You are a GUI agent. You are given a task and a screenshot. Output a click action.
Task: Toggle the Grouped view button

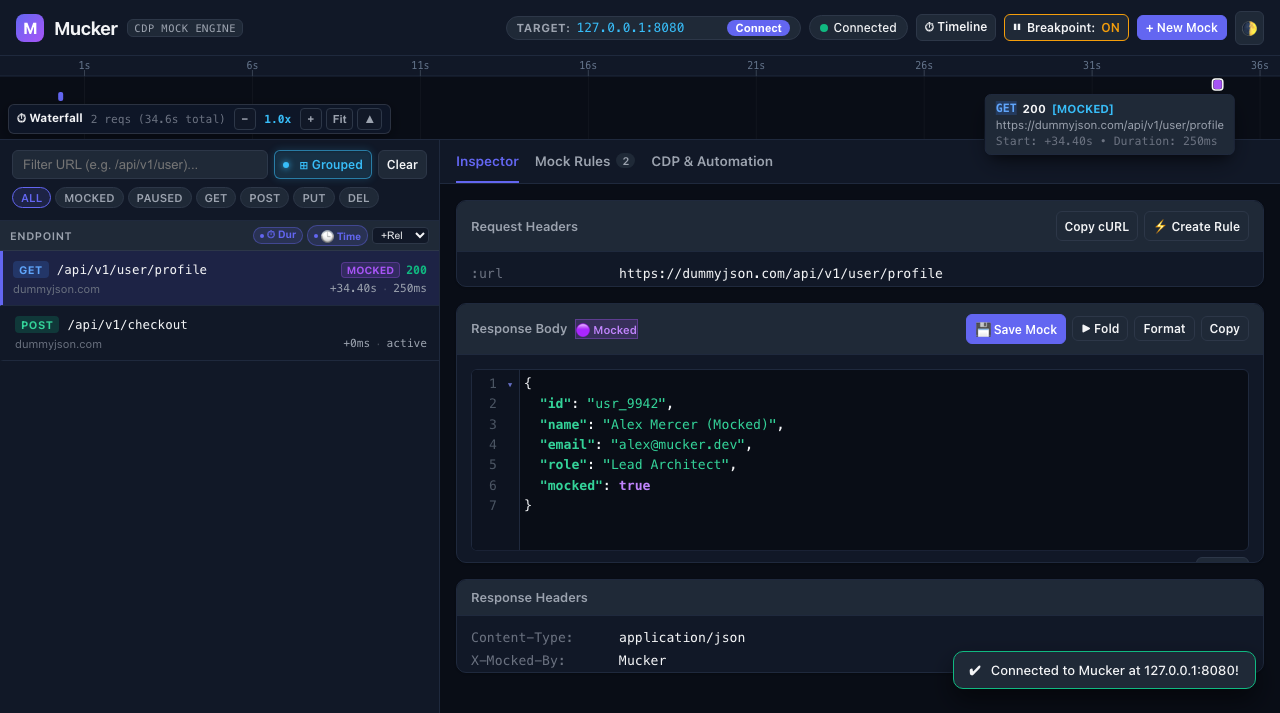[x=323, y=164]
